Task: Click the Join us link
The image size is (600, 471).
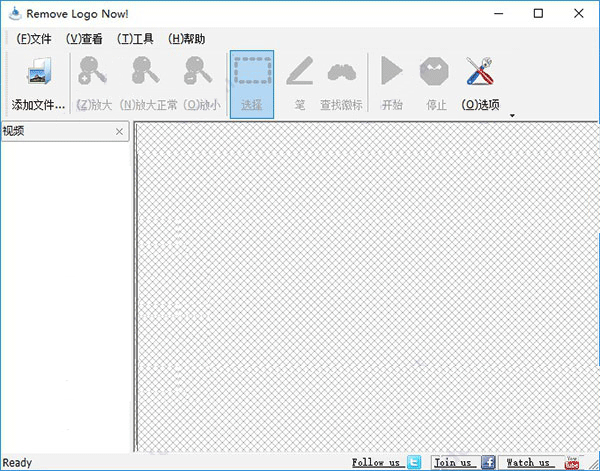Action: [x=453, y=462]
